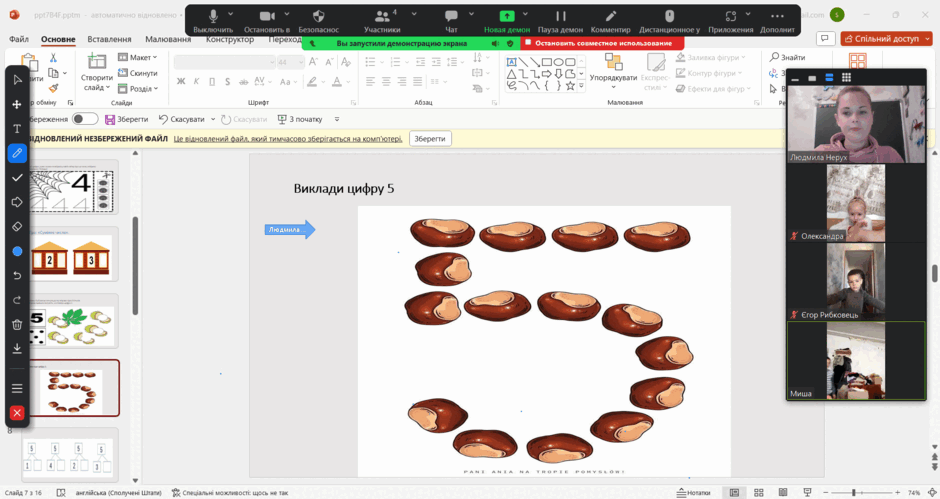940x499 pixels.
Task: Switch Zoom video panel to grid view
Action: point(846,77)
